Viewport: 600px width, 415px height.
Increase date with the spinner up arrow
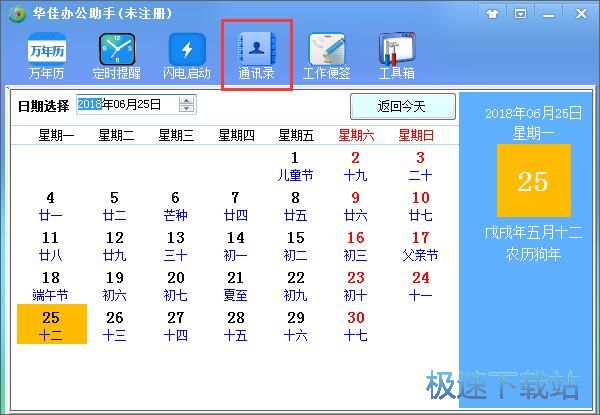point(187,101)
